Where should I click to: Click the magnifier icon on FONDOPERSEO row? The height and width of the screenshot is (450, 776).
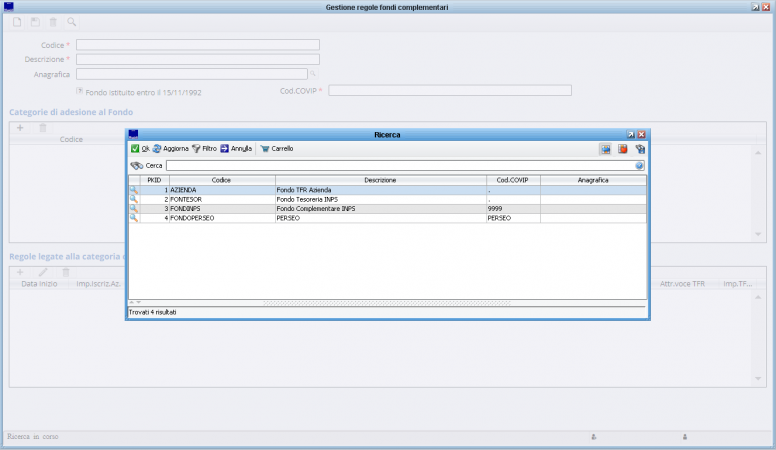tap(133, 217)
